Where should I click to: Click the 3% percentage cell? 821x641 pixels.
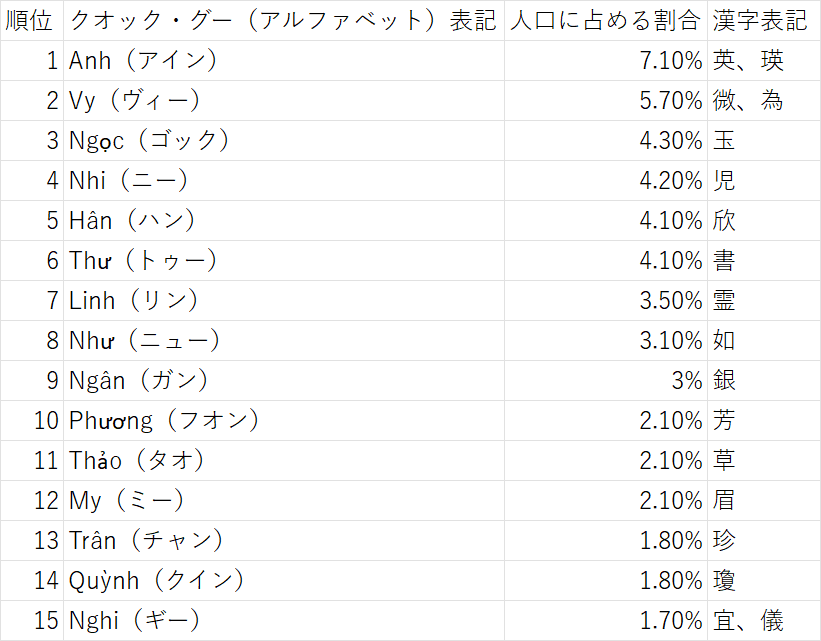coord(606,381)
